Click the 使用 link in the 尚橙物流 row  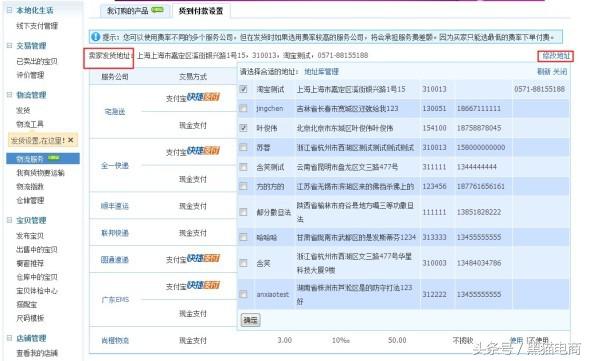click(x=516, y=340)
